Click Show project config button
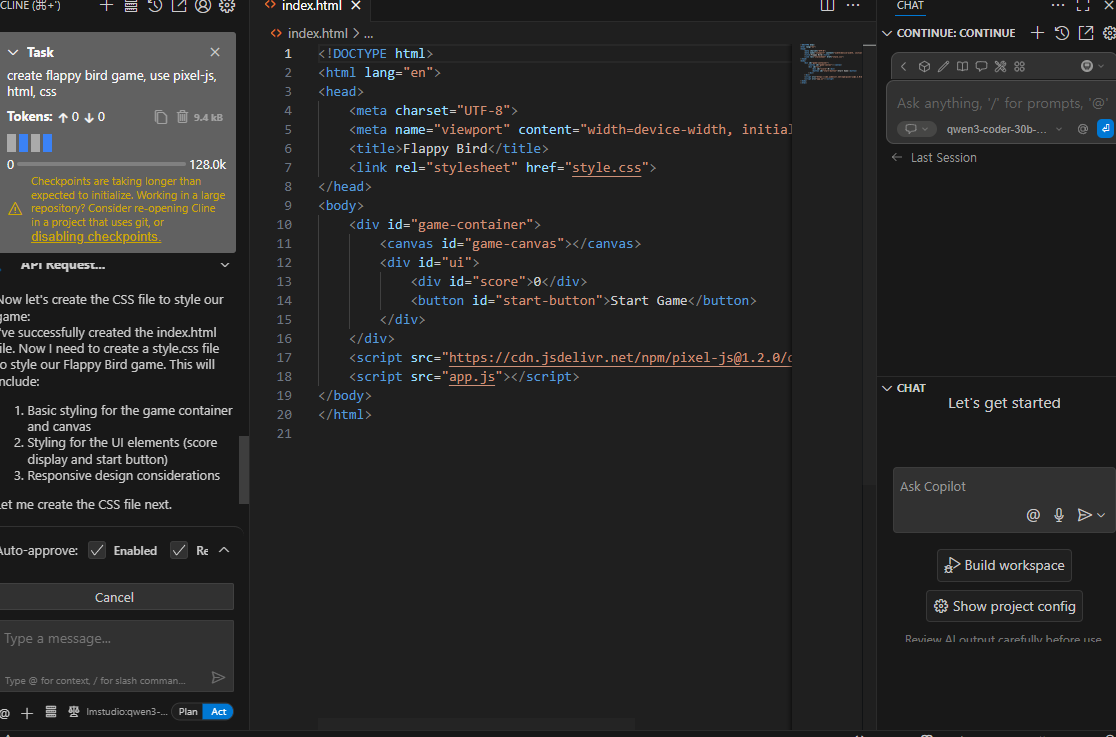This screenshot has height=737, width=1116. pyautogui.click(x=1004, y=606)
